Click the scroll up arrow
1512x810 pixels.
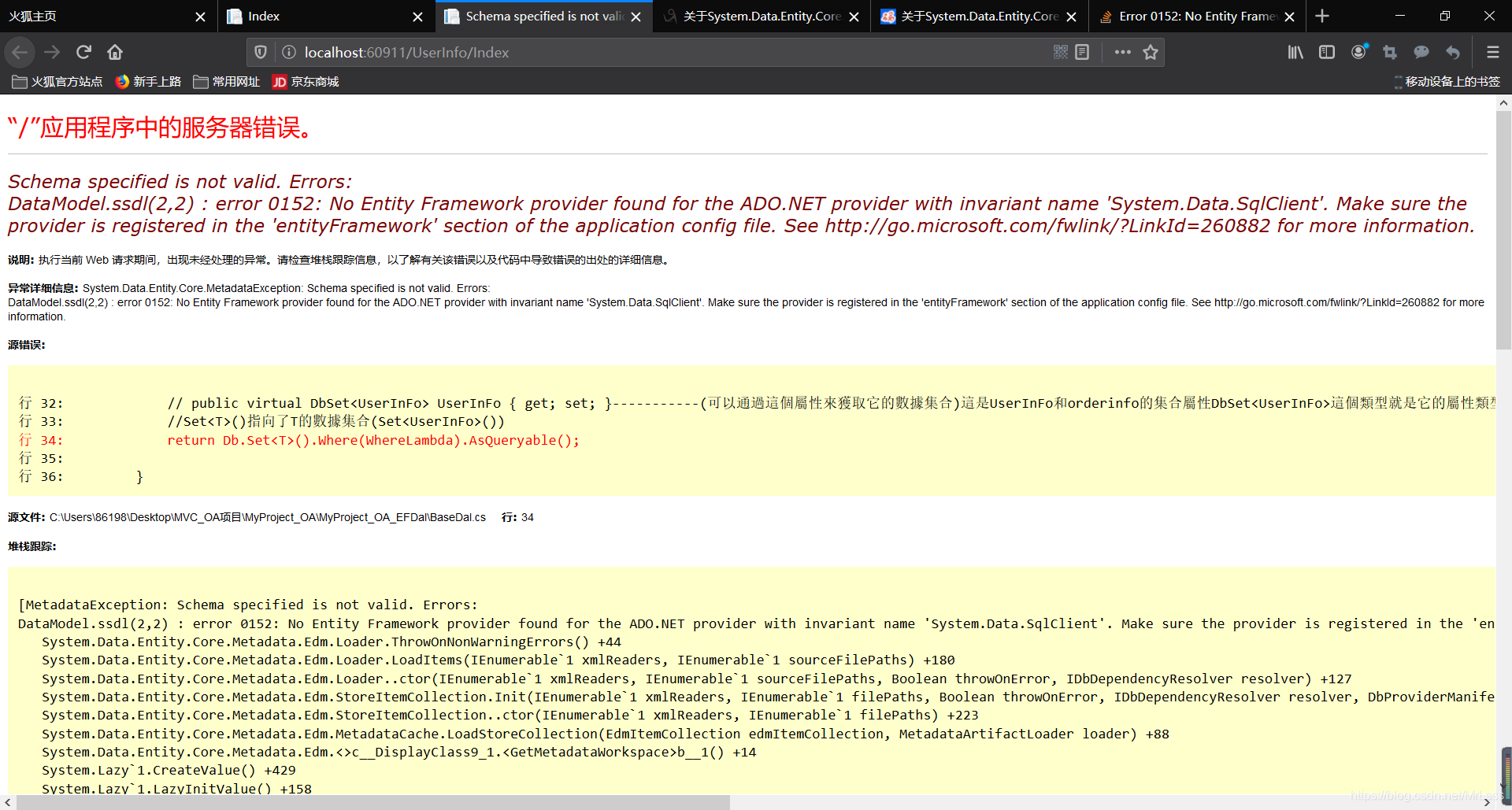click(1503, 102)
